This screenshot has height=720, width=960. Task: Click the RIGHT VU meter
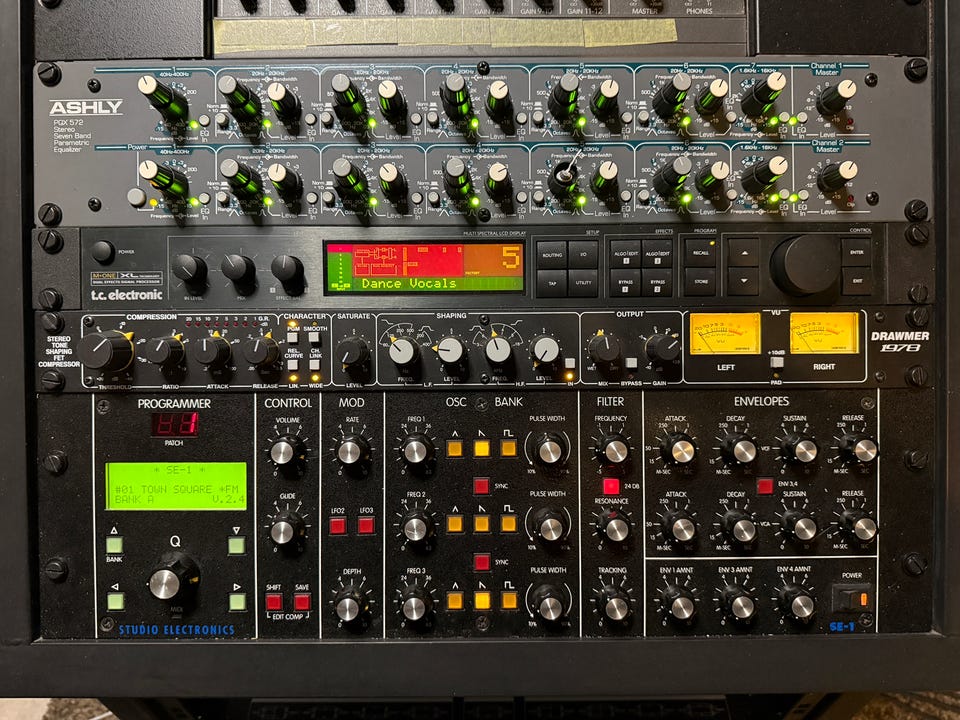[x=824, y=333]
